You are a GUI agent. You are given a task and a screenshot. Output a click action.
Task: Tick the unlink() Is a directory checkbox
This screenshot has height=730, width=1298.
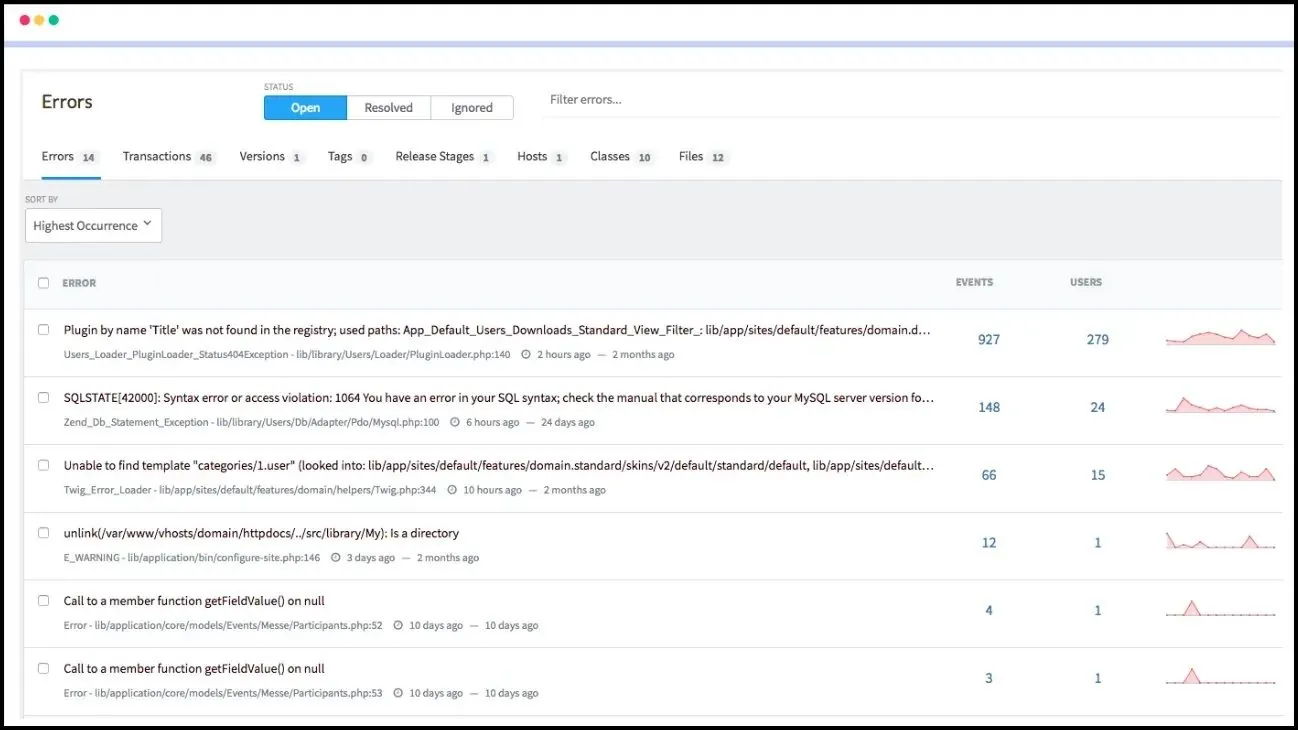point(43,533)
